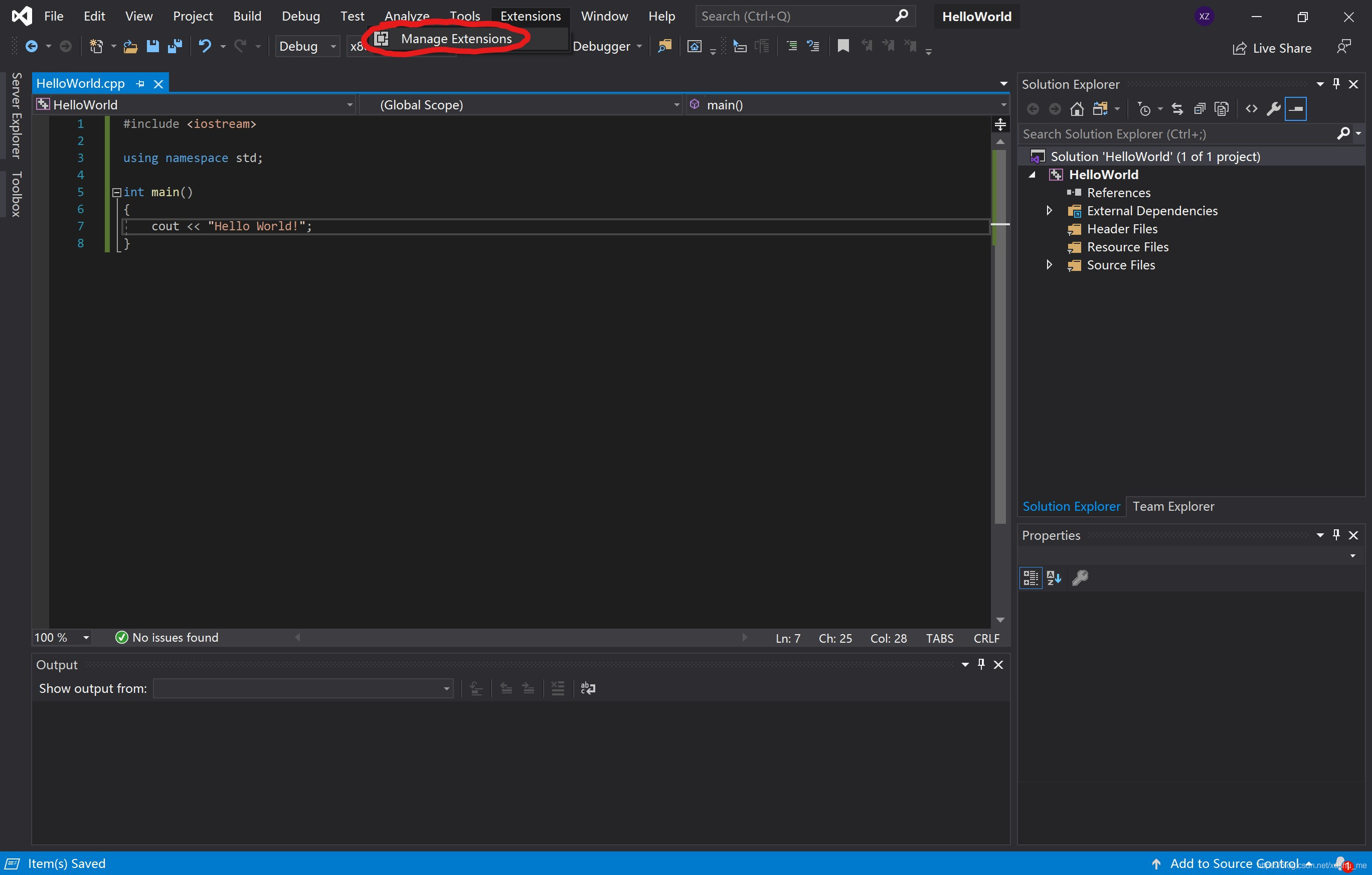Click the Search (Ctrl+Q) box
Image resolution: width=1372 pixels, height=875 pixels.
(x=805, y=16)
